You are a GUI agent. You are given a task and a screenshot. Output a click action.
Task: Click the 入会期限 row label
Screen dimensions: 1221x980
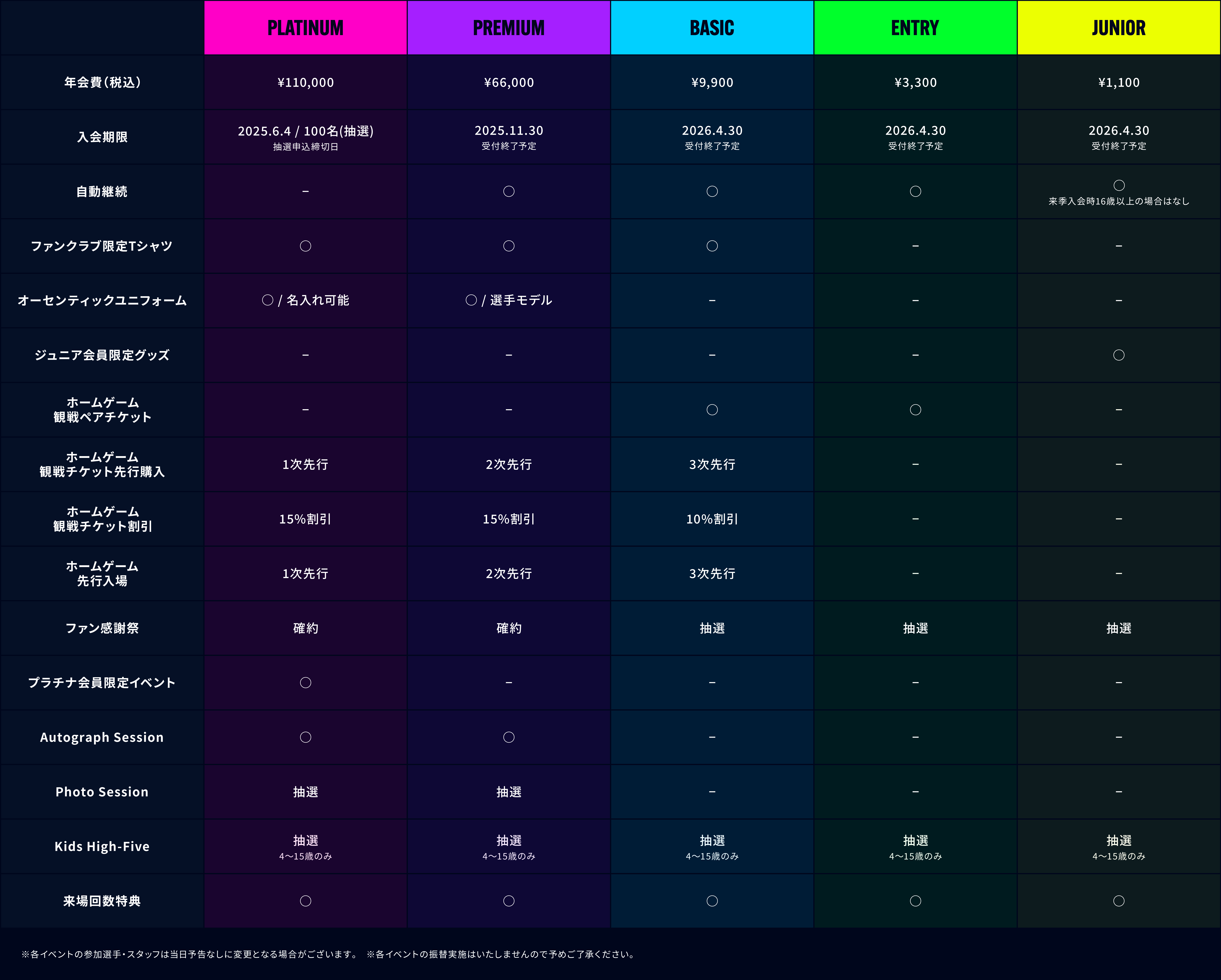click(x=102, y=137)
